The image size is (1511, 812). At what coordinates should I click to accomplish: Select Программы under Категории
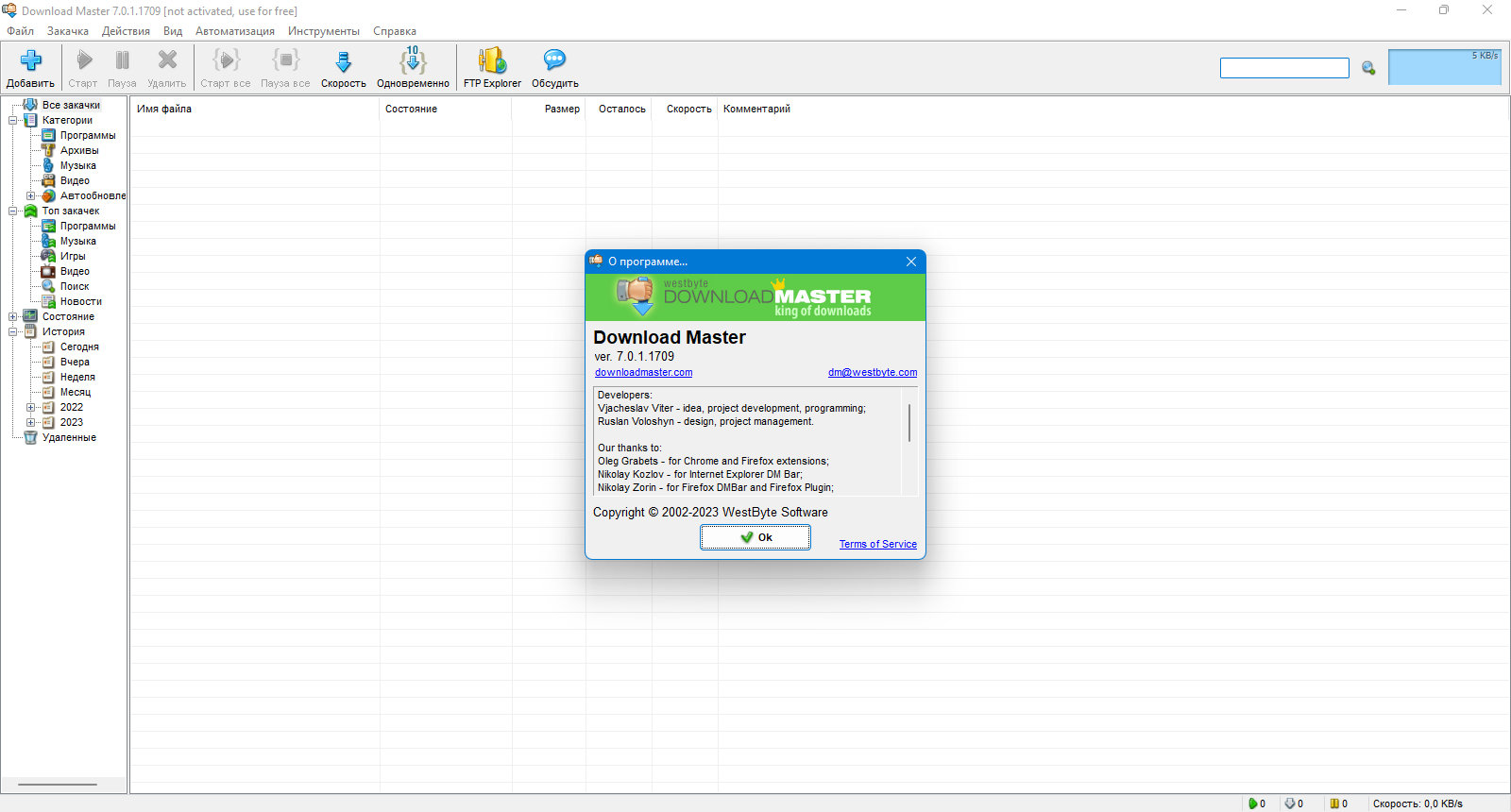click(88, 135)
